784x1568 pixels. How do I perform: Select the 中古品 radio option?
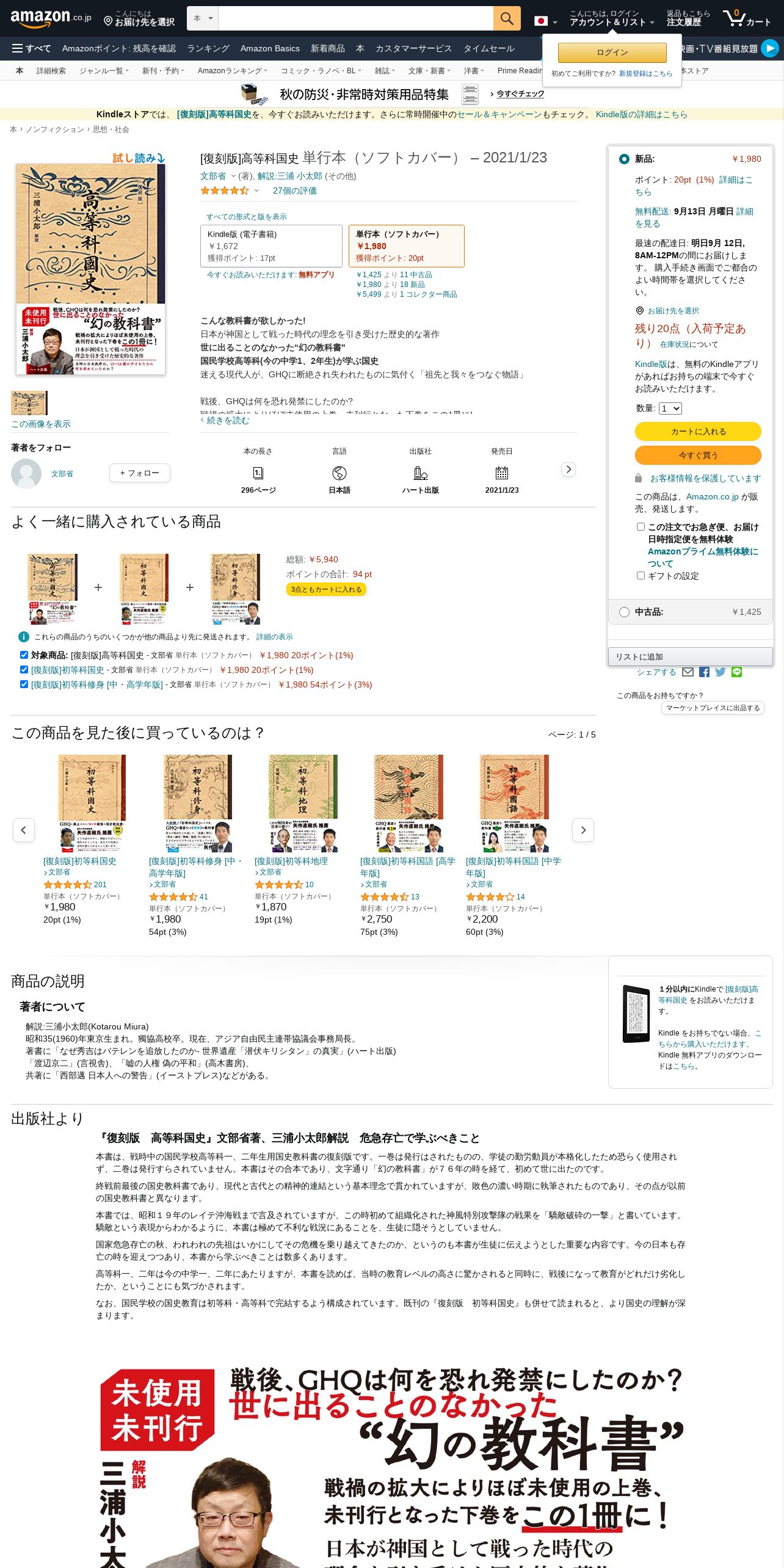624,612
